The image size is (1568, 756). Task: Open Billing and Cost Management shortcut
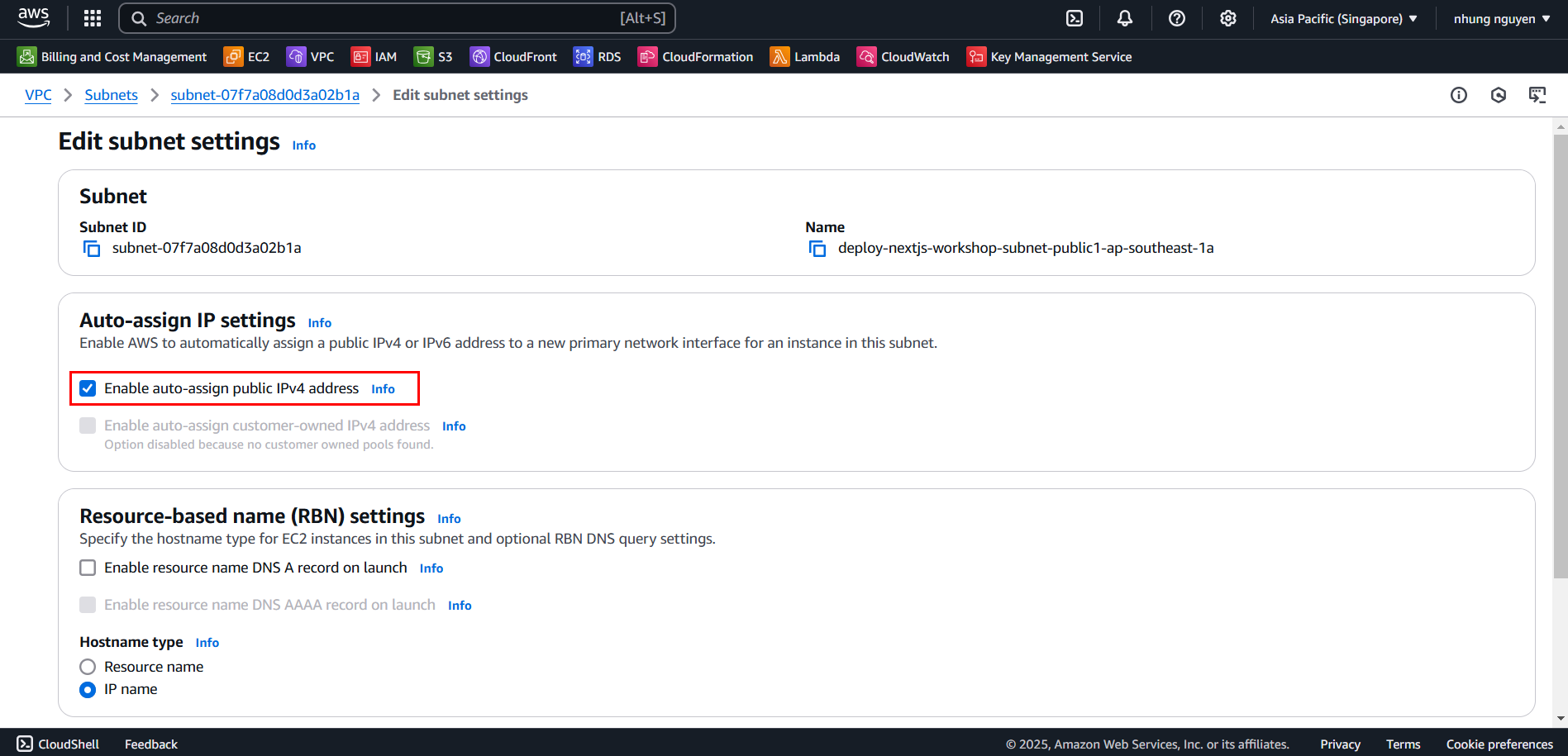112,56
